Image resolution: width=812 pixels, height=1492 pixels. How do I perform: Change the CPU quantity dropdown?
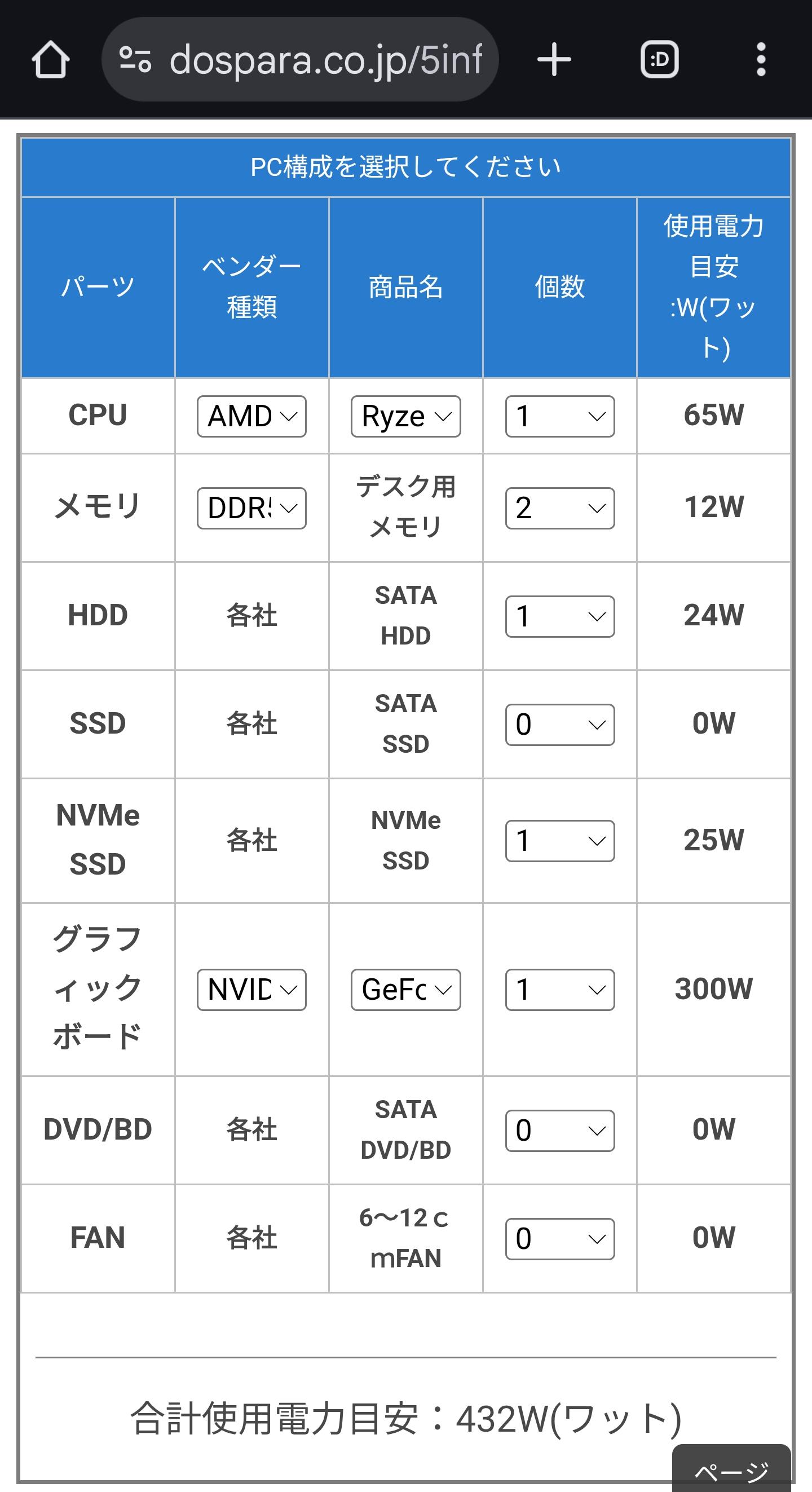(x=559, y=416)
